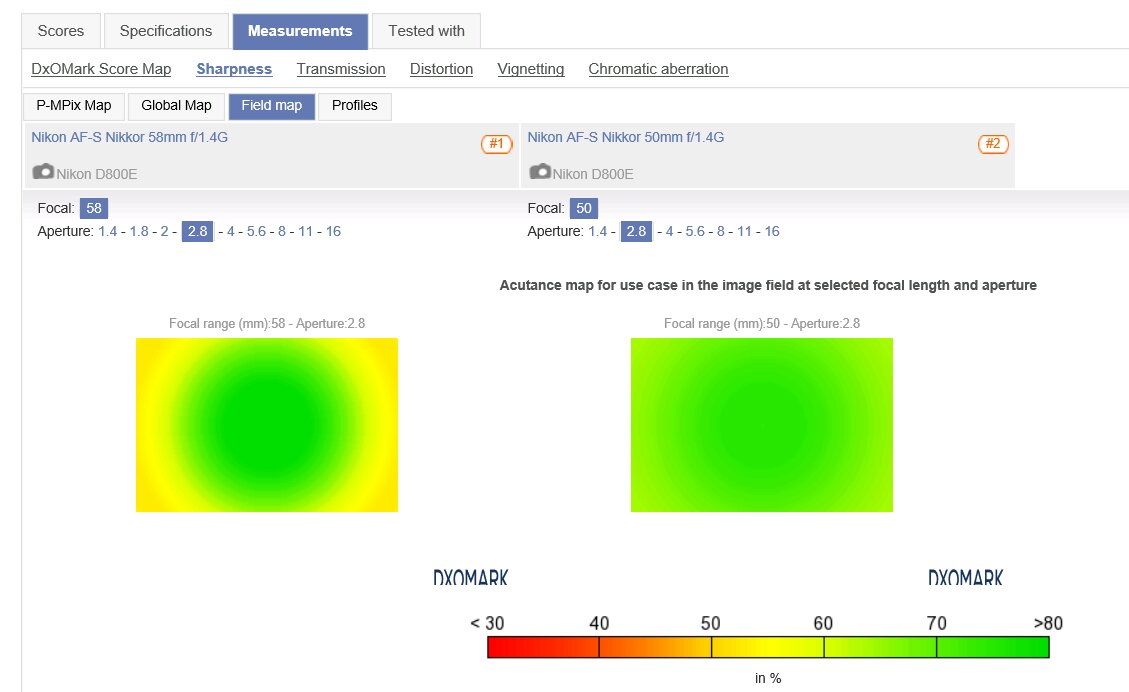1129x692 pixels.
Task: Click camera icon beside first Nikon D800E
Action: (x=43, y=171)
